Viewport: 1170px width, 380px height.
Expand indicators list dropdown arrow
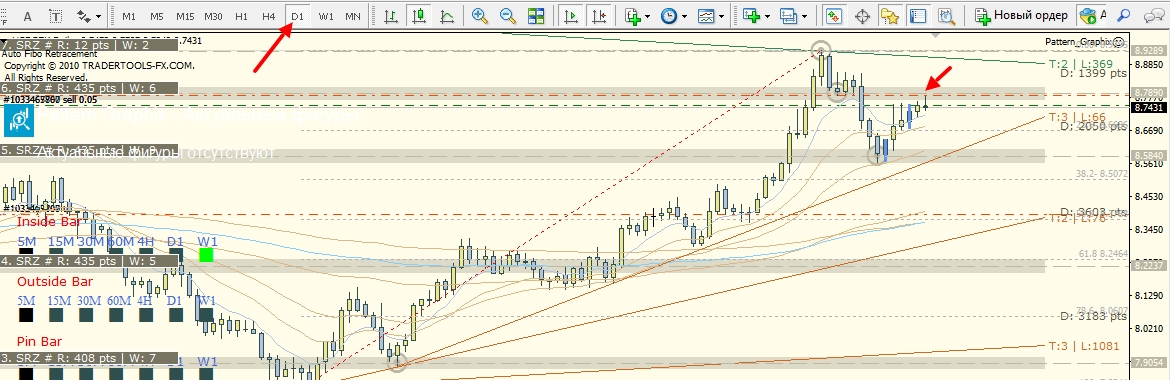pyautogui.click(x=647, y=16)
